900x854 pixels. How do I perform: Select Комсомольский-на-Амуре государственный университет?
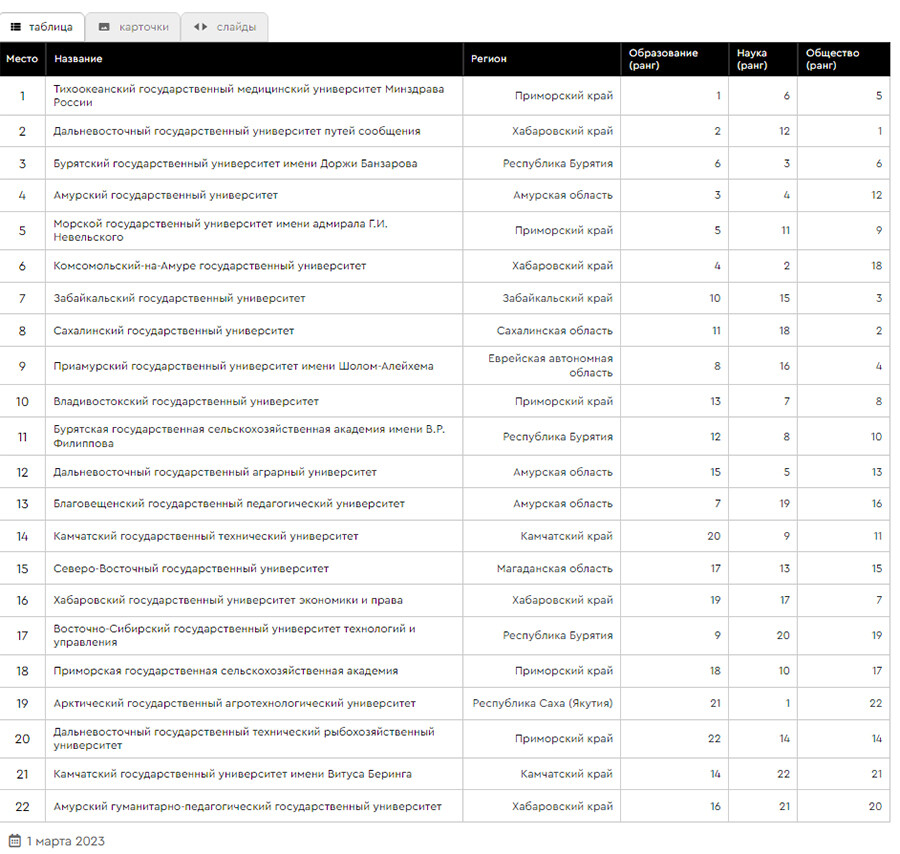point(210,266)
